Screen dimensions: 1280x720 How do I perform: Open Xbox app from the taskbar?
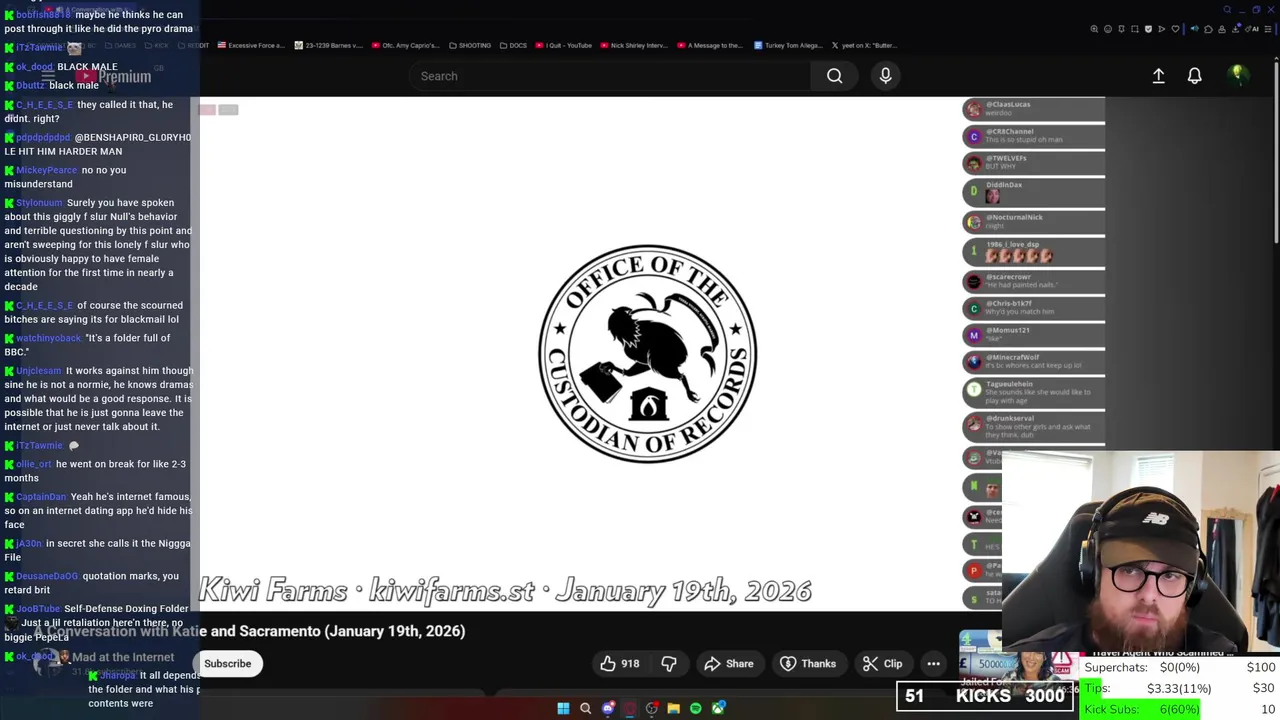(x=718, y=708)
